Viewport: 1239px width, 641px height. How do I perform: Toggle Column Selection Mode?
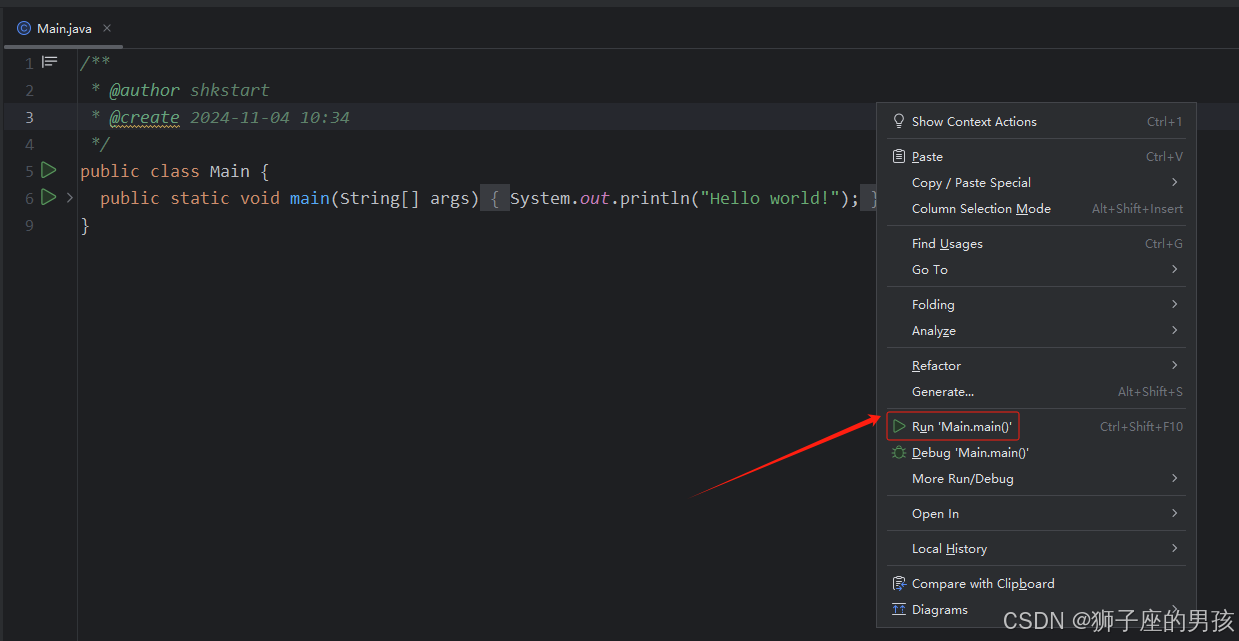pyautogui.click(x=1036, y=208)
